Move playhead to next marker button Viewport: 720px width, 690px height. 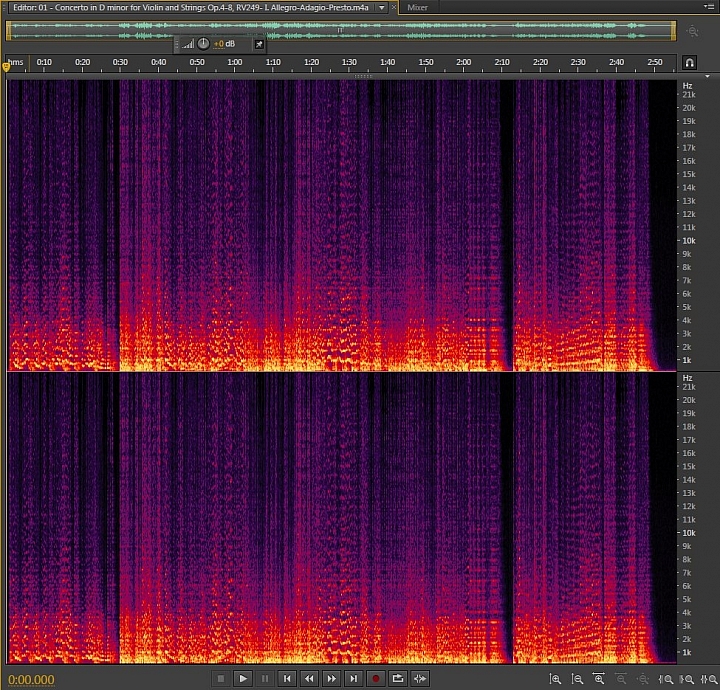pos(353,678)
